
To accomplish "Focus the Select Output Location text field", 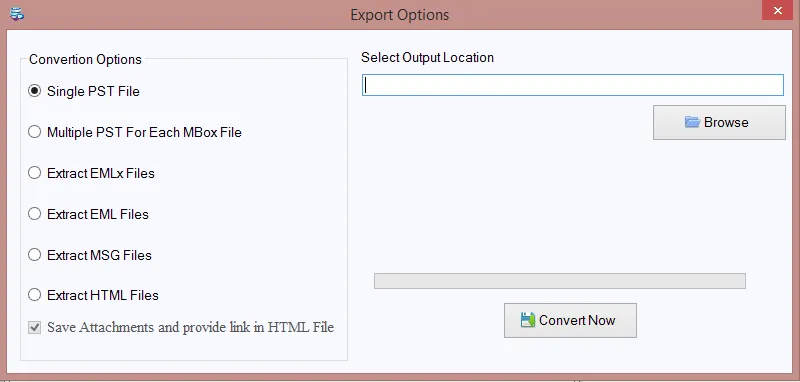I will pyautogui.click(x=572, y=85).
